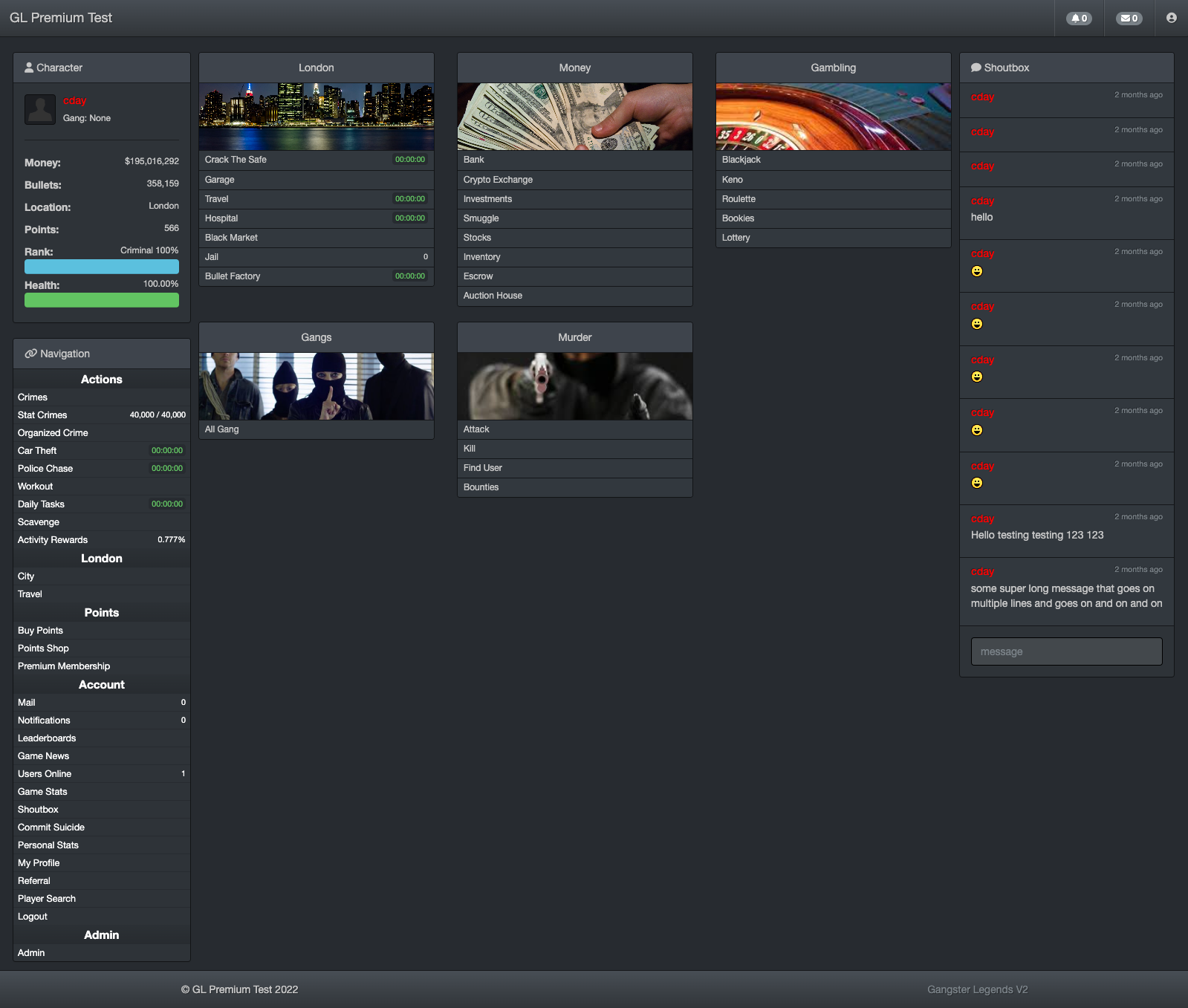1188x1008 pixels.
Task: Click the user account icon in header
Action: coord(1171,18)
